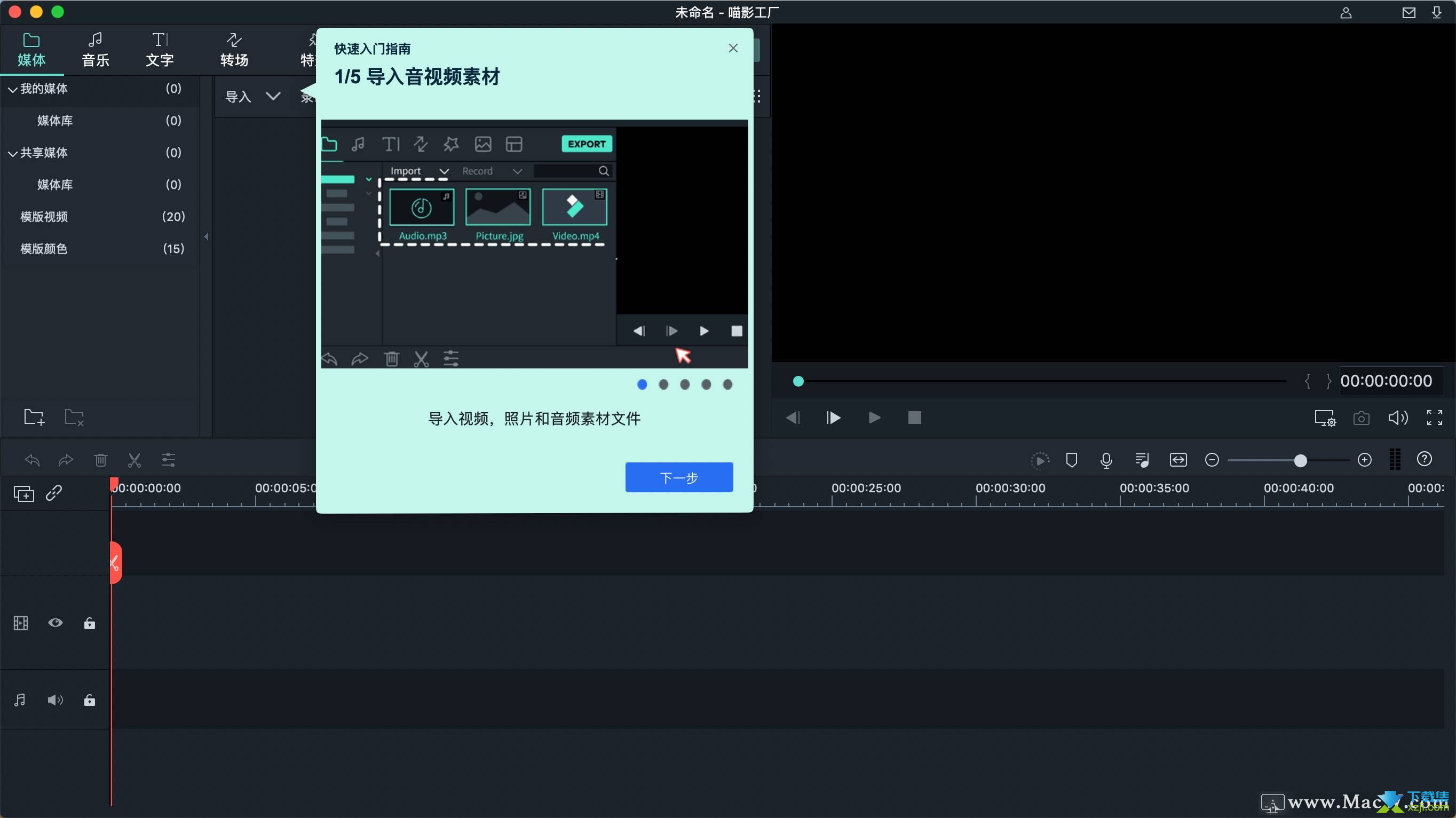Collapse the media panel with side arrow

207,237
